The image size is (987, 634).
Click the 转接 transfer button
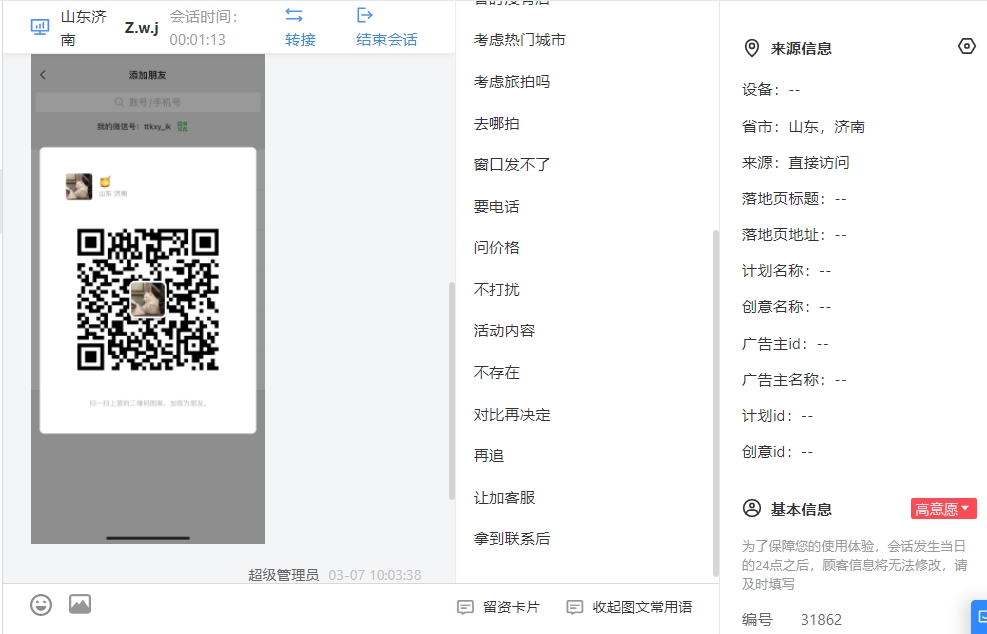click(300, 26)
